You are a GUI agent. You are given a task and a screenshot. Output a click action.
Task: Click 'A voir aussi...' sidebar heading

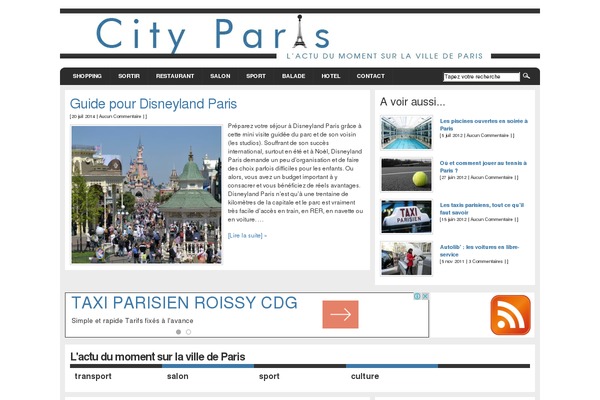pos(412,102)
